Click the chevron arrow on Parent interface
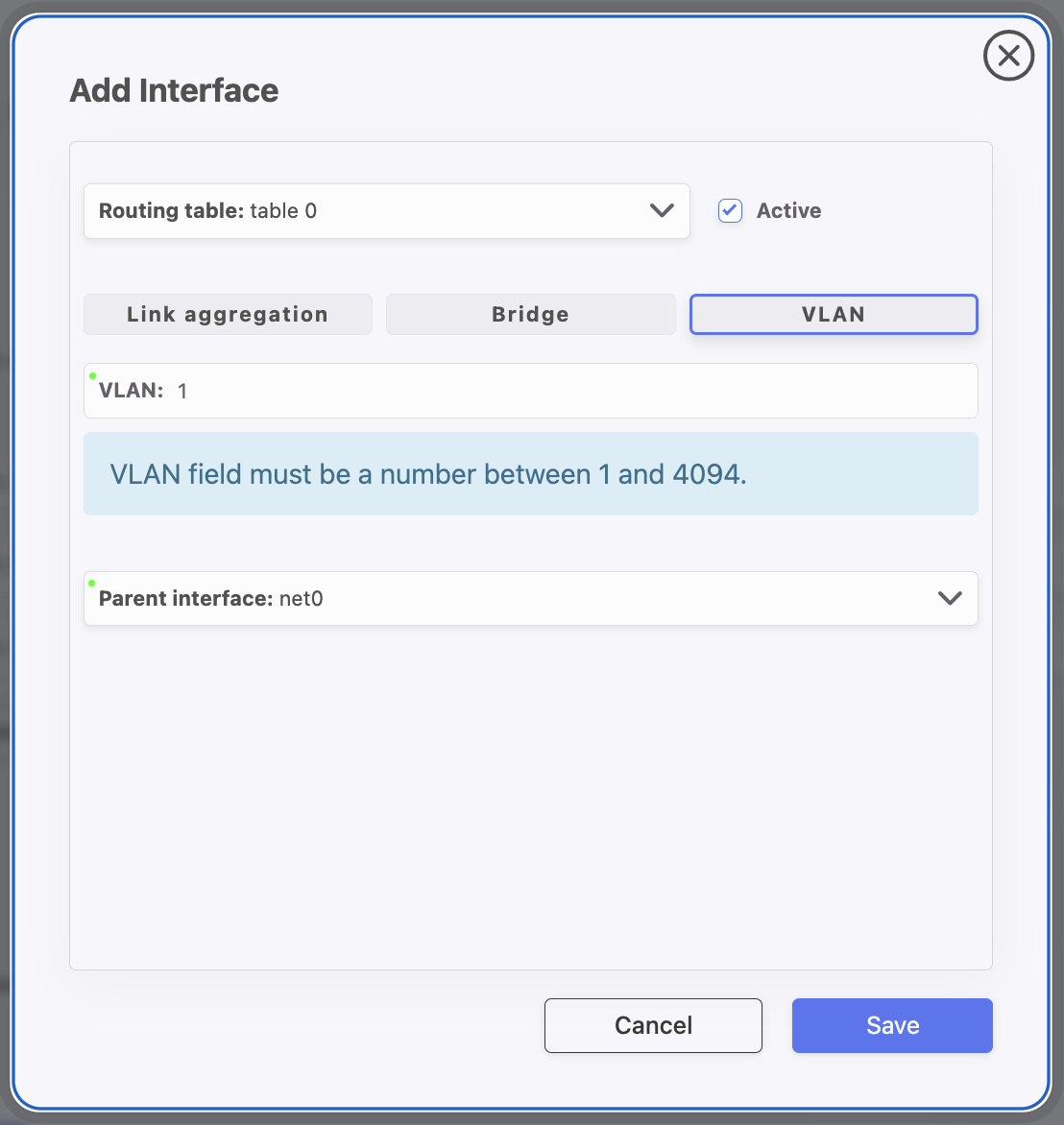 click(950, 598)
